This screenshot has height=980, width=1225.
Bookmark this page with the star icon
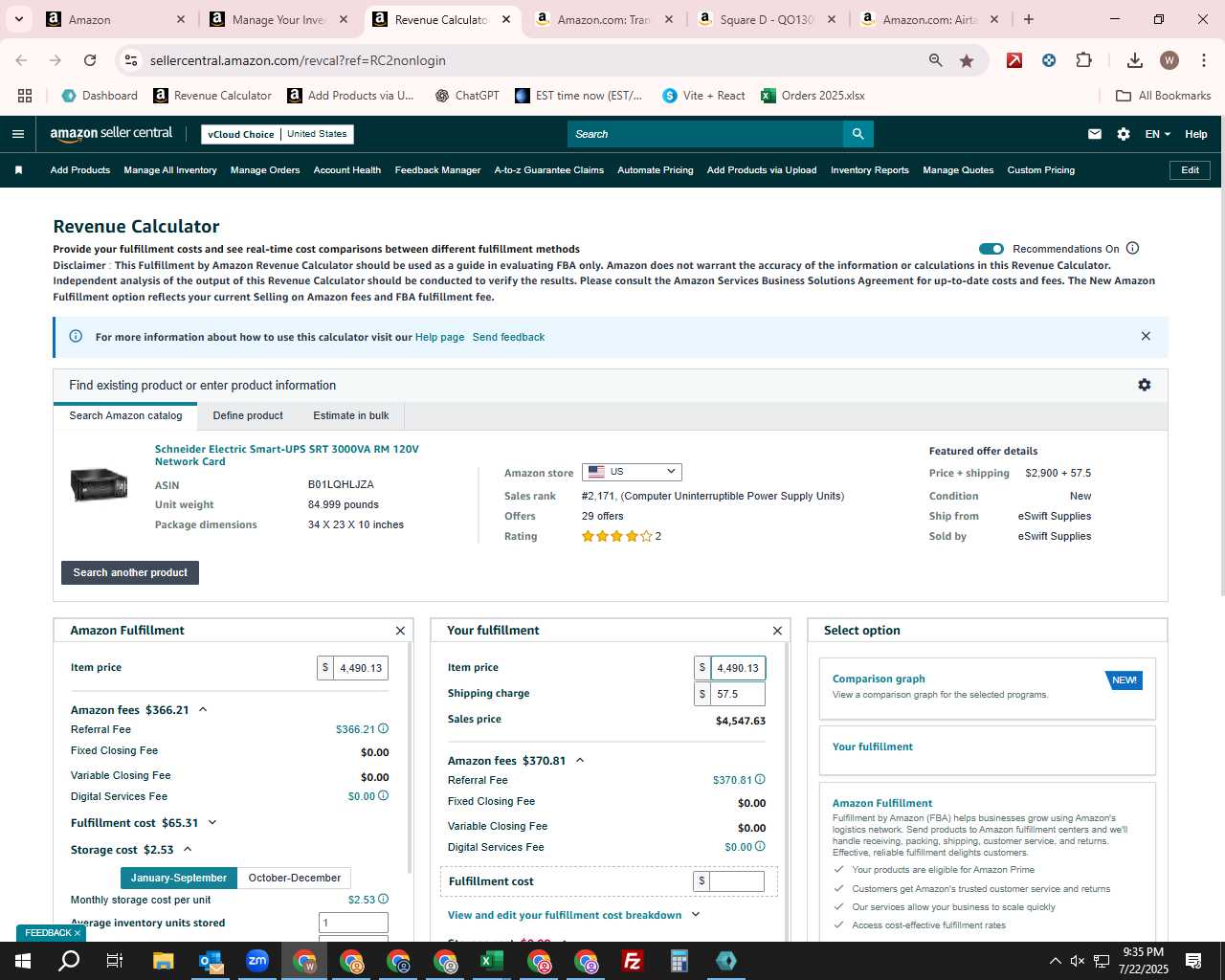(967, 60)
